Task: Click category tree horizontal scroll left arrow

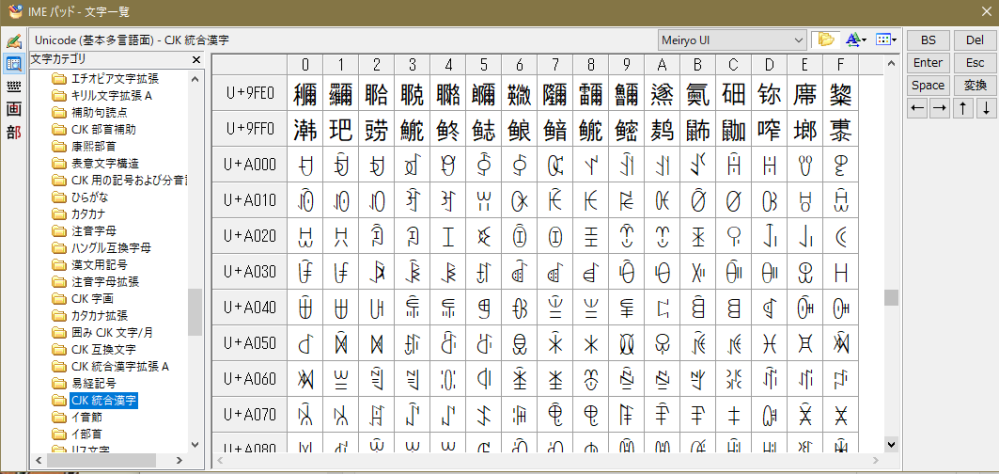Action: click(x=38, y=460)
